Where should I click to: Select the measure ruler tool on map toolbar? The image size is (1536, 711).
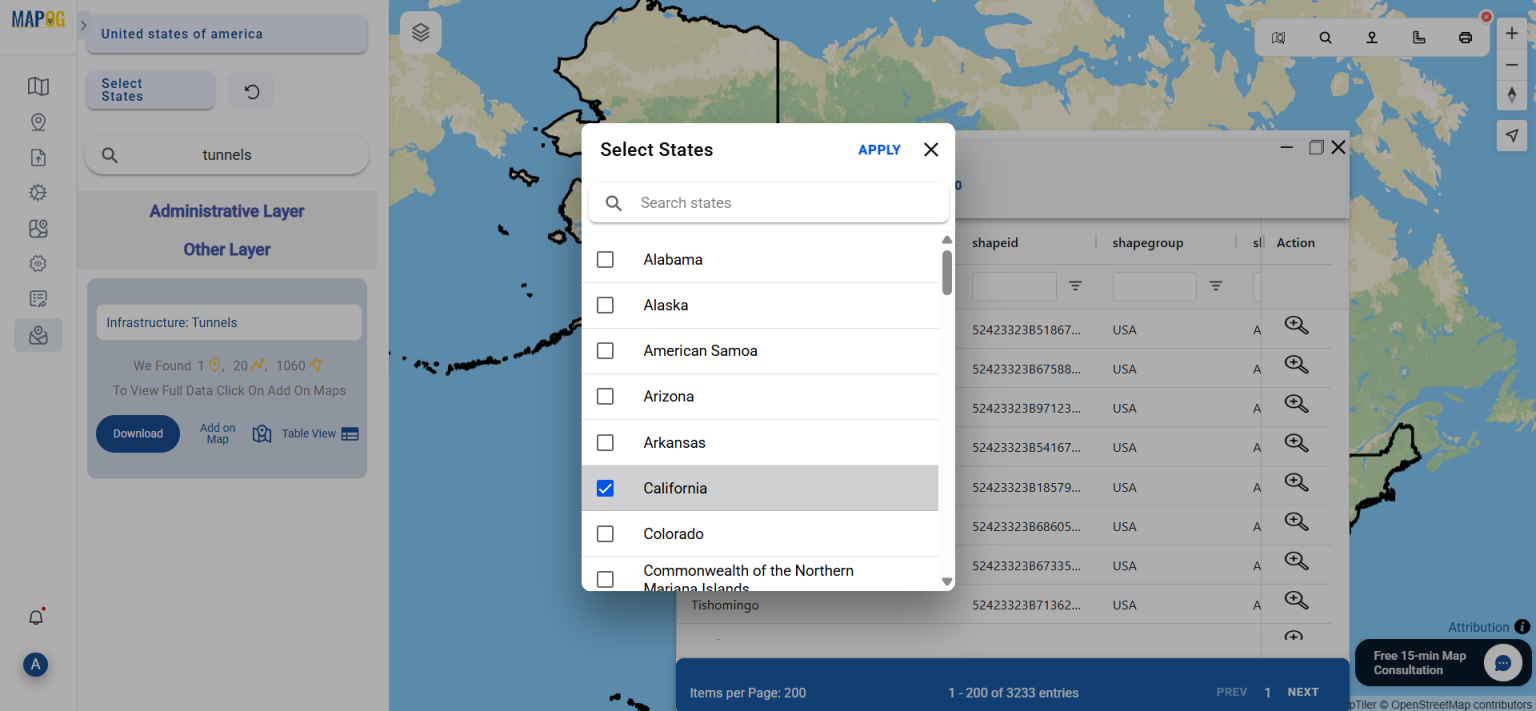[x=1418, y=37]
